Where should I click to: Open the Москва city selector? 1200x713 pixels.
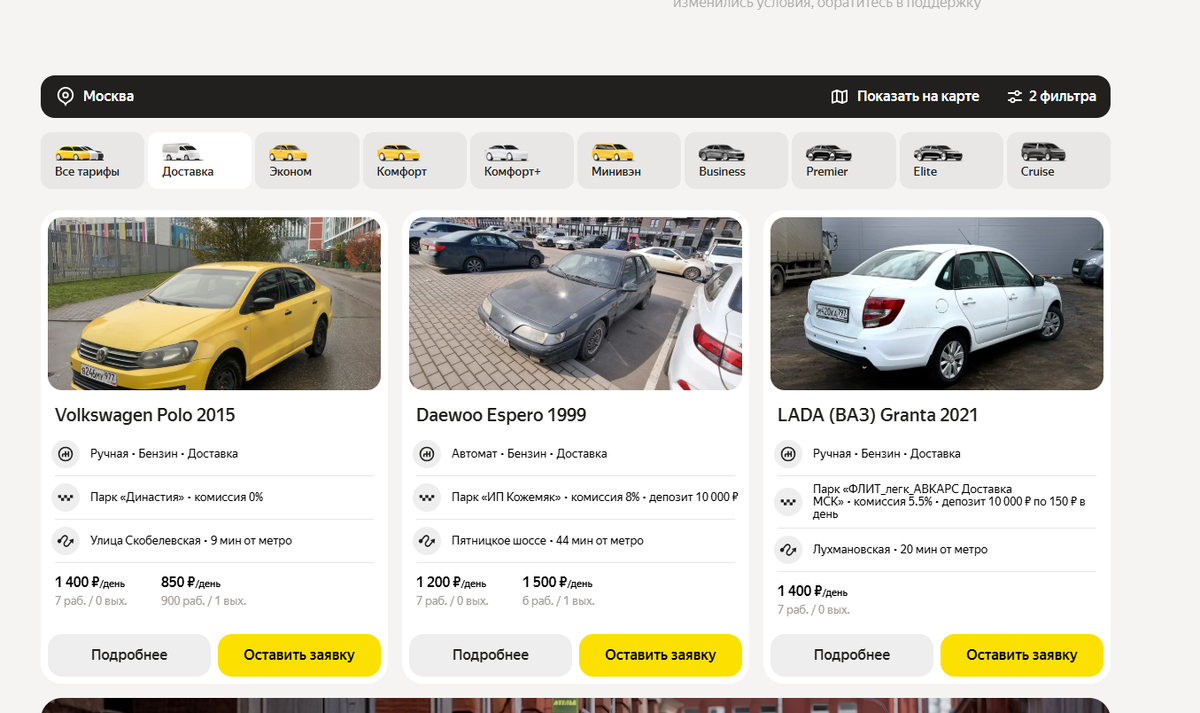pos(95,97)
